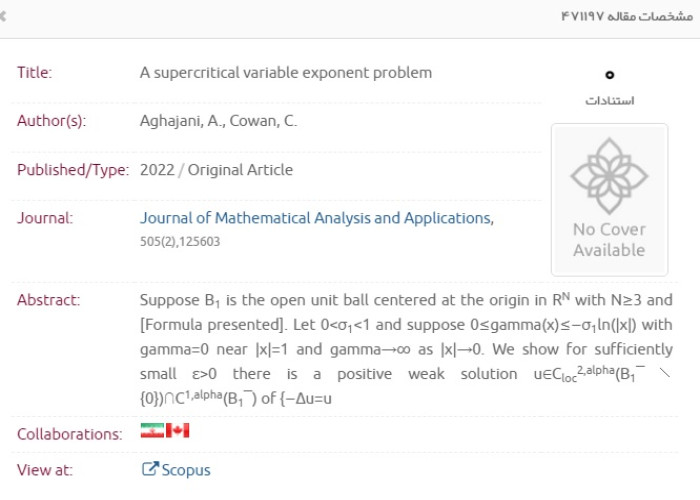Click the Canada flag icon
Image resolution: width=700 pixels, height=500 pixels.
pyautogui.click(x=178, y=430)
